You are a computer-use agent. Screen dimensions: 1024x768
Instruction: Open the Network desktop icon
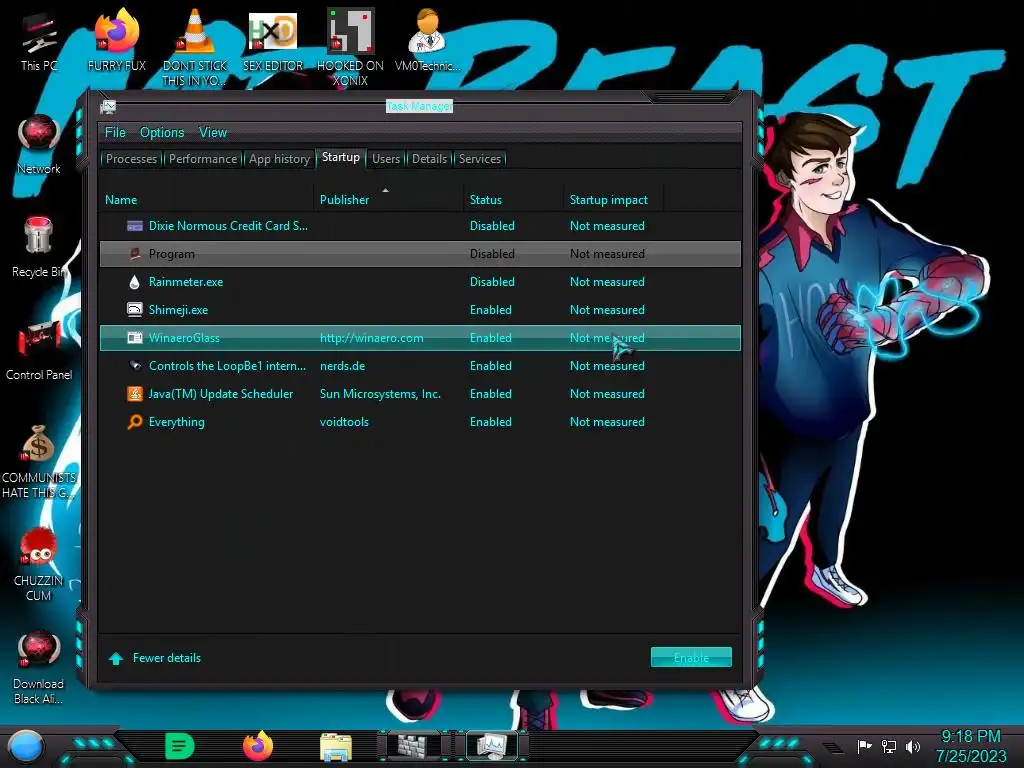[x=39, y=145]
